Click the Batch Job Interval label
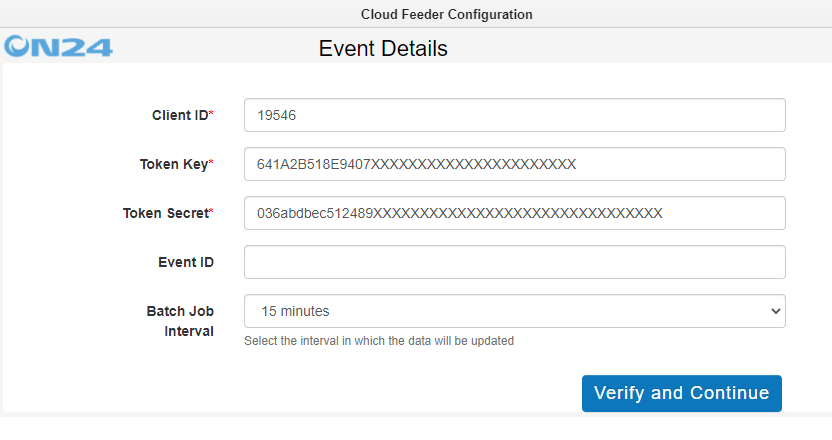 (180, 321)
